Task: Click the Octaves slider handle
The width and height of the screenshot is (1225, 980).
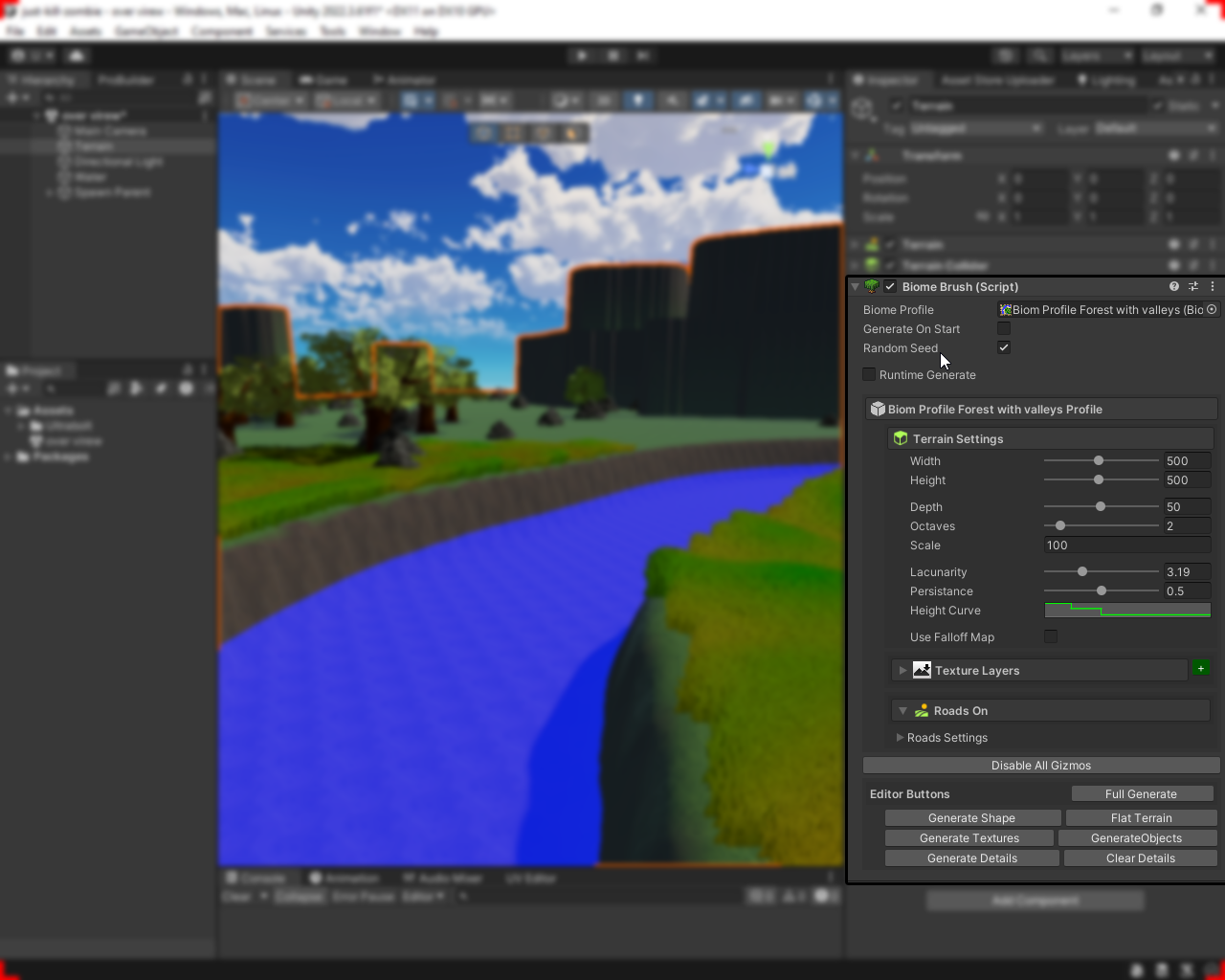Action: coord(1060,525)
